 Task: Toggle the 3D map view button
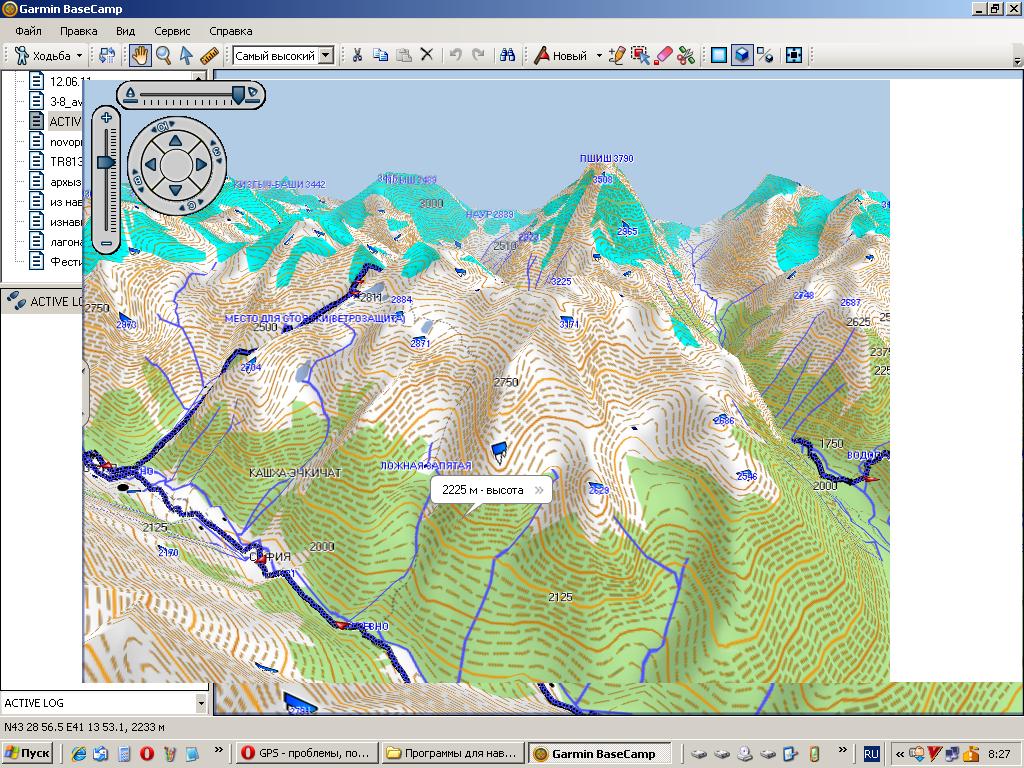742,56
